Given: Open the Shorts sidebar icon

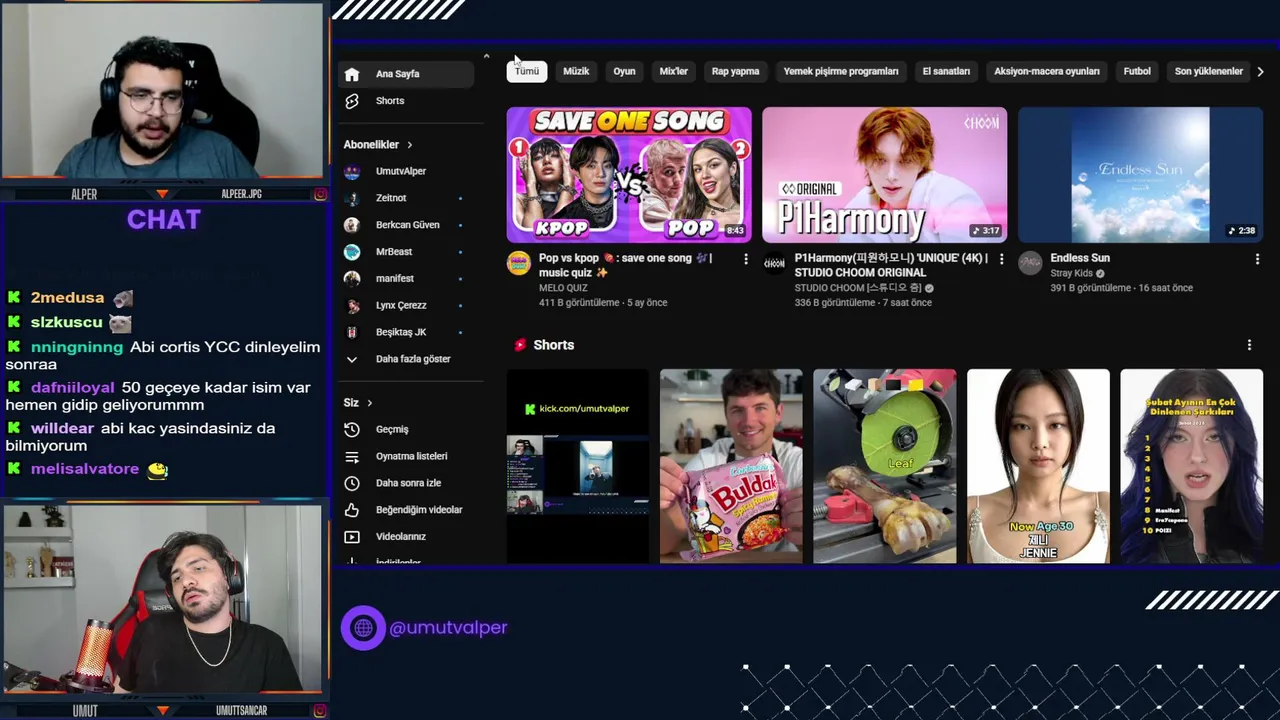Looking at the screenshot, I should coord(352,101).
